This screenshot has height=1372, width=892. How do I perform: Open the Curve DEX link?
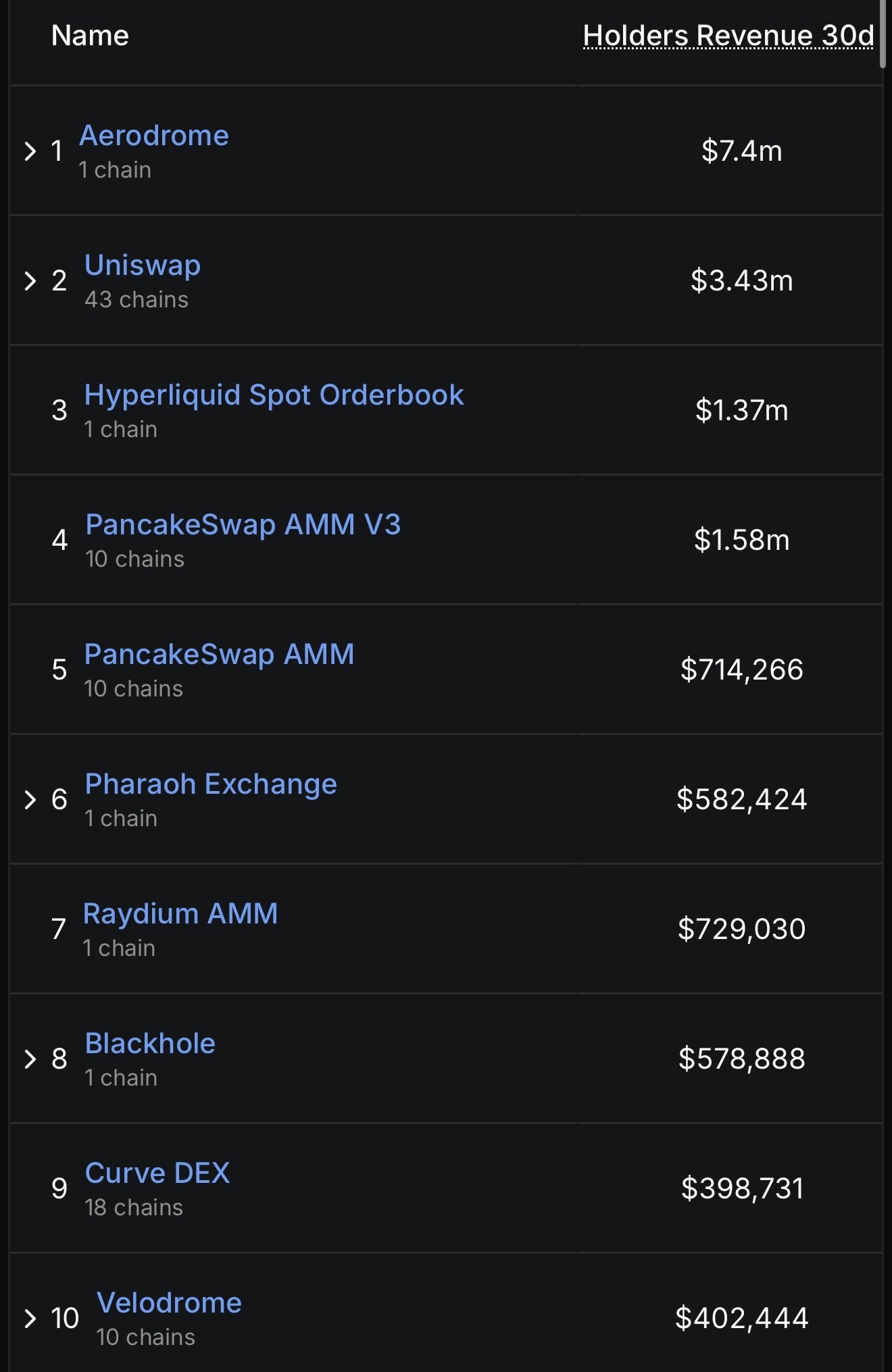pos(157,1173)
